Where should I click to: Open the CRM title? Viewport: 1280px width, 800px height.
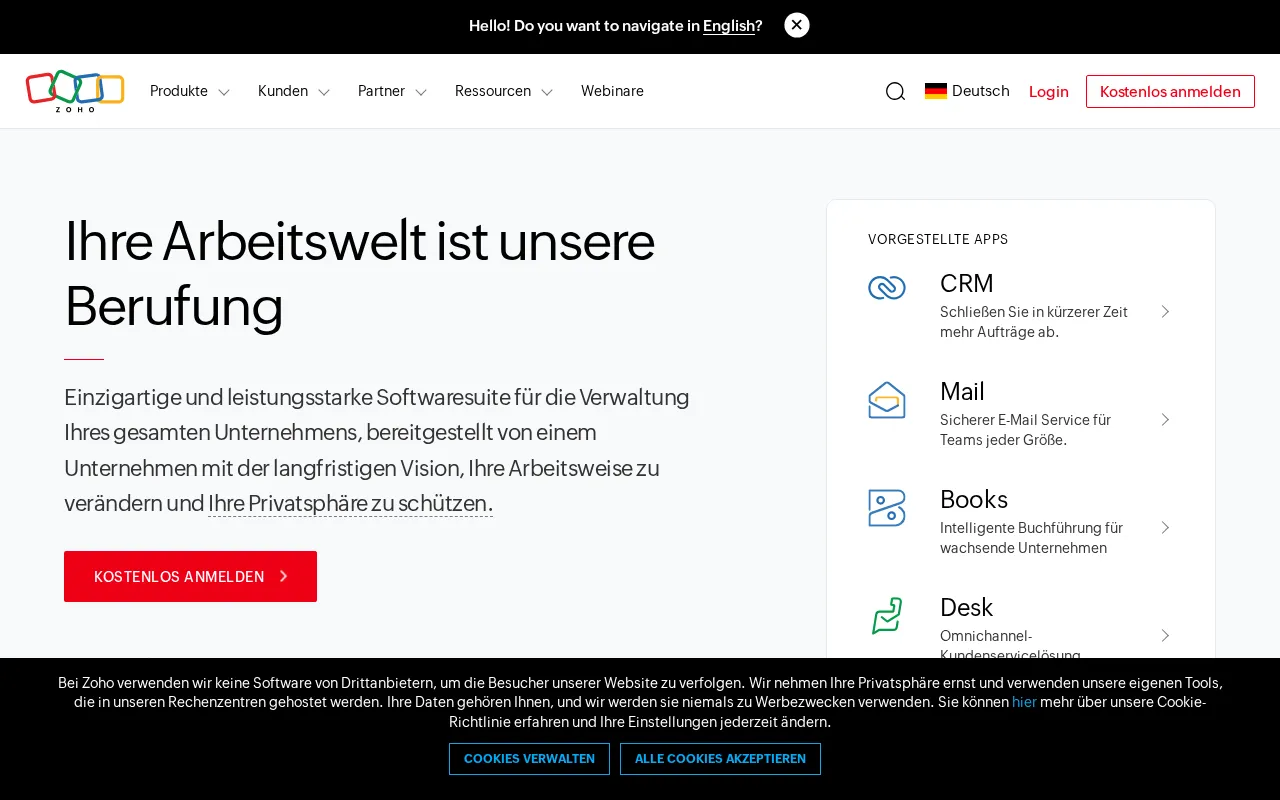[x=967, y=283]
